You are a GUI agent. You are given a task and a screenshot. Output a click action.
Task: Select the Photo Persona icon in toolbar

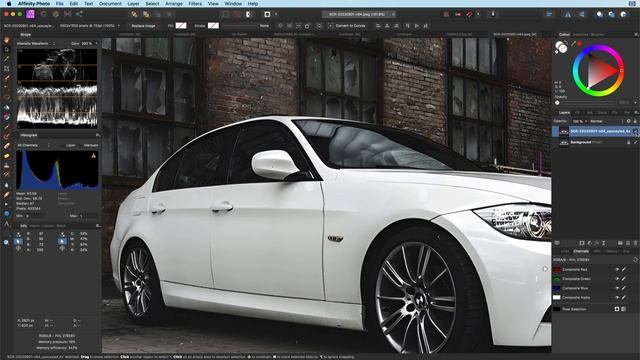click(30, 14)
